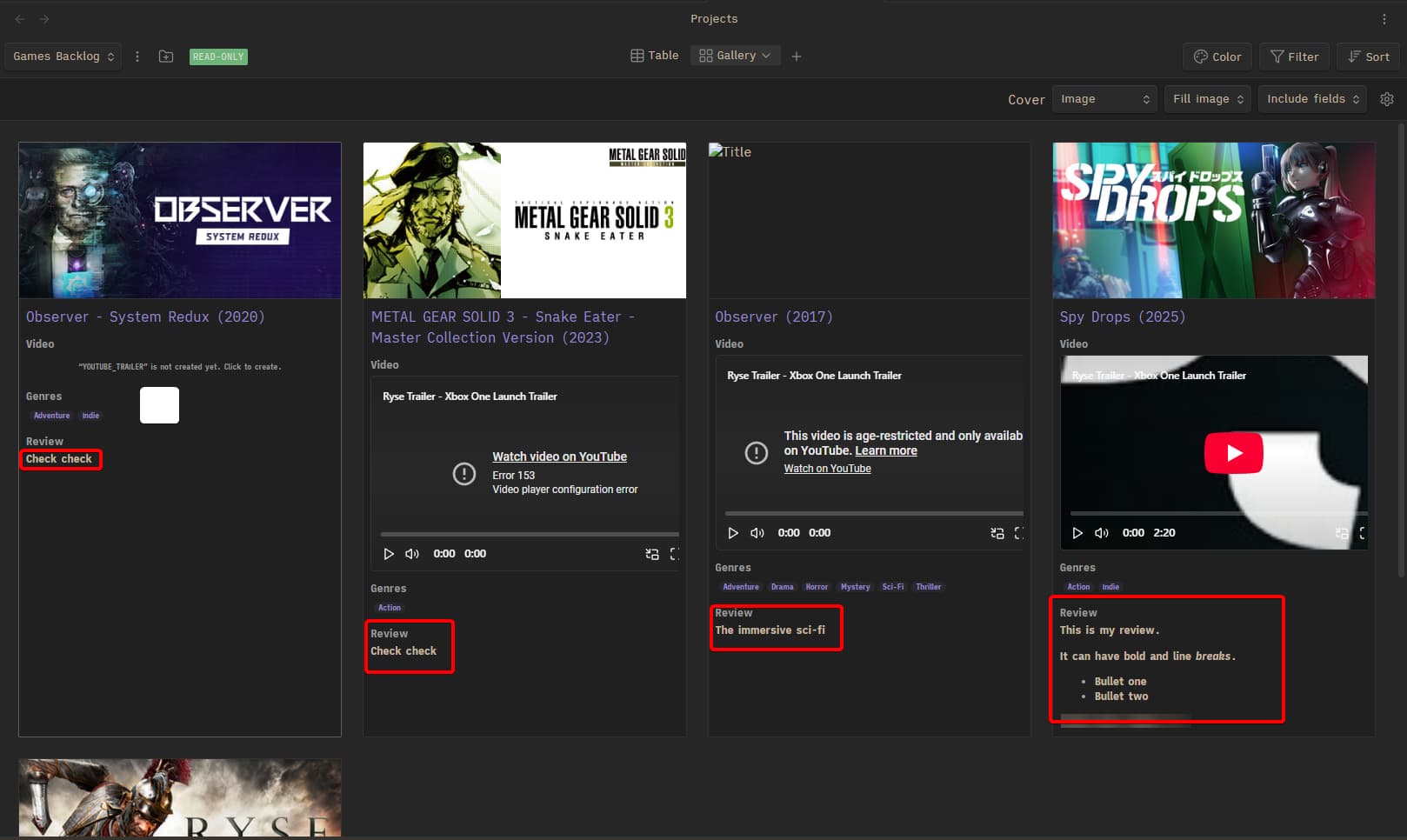The height and width of the screenshot is (840, 1407).
Task: Click the forward navigation arrow
Action: pyautogui.click(x=44, y=19)
